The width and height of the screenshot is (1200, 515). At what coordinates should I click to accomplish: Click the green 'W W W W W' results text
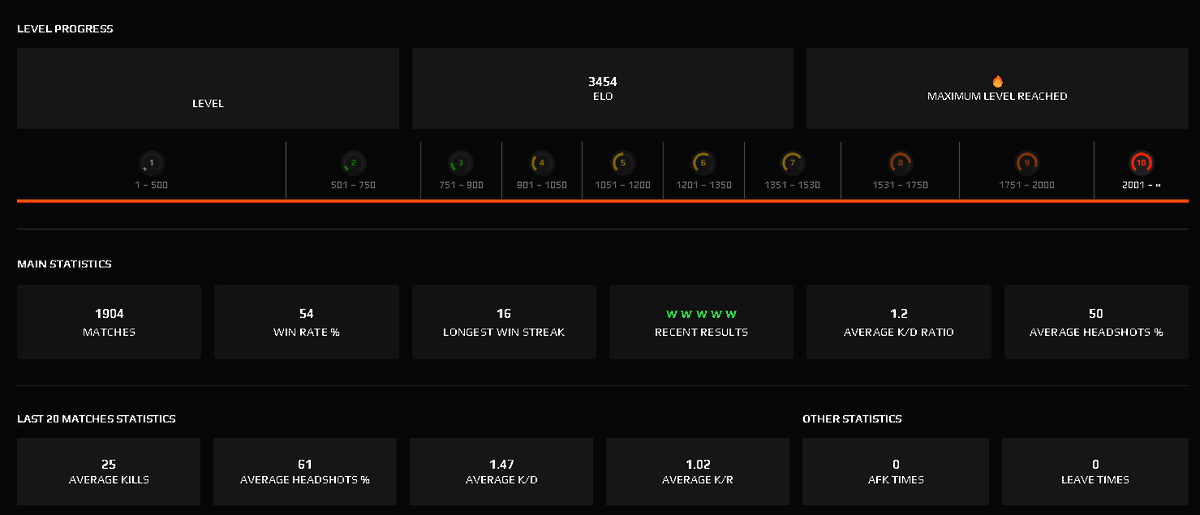(x=701, y=315)
